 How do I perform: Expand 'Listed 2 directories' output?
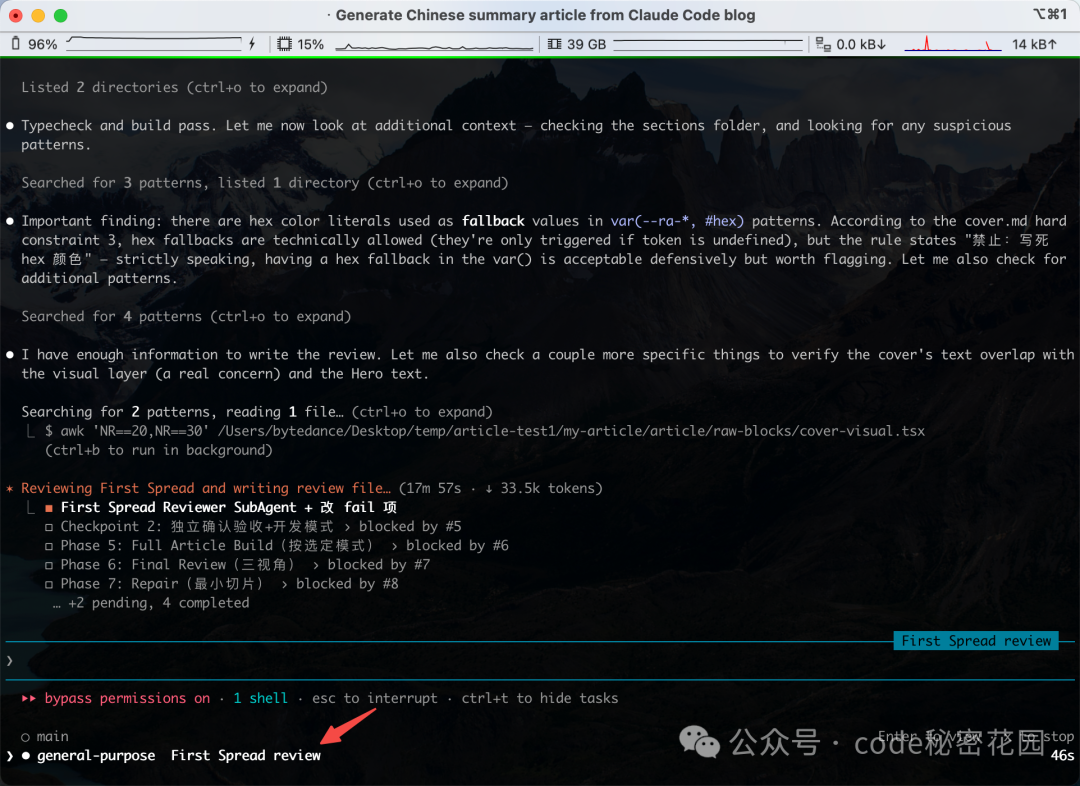pos(174,87)
